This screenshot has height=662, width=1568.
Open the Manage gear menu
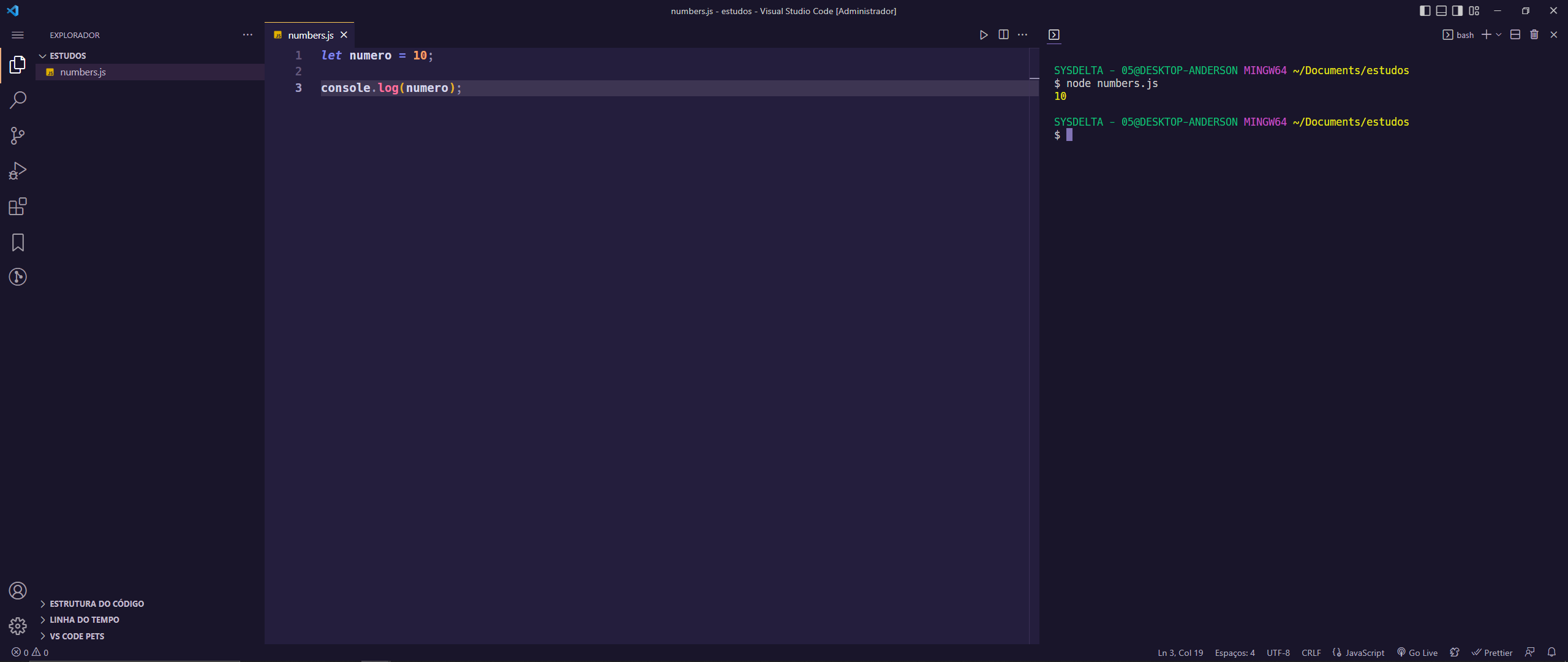coord(18,626)
